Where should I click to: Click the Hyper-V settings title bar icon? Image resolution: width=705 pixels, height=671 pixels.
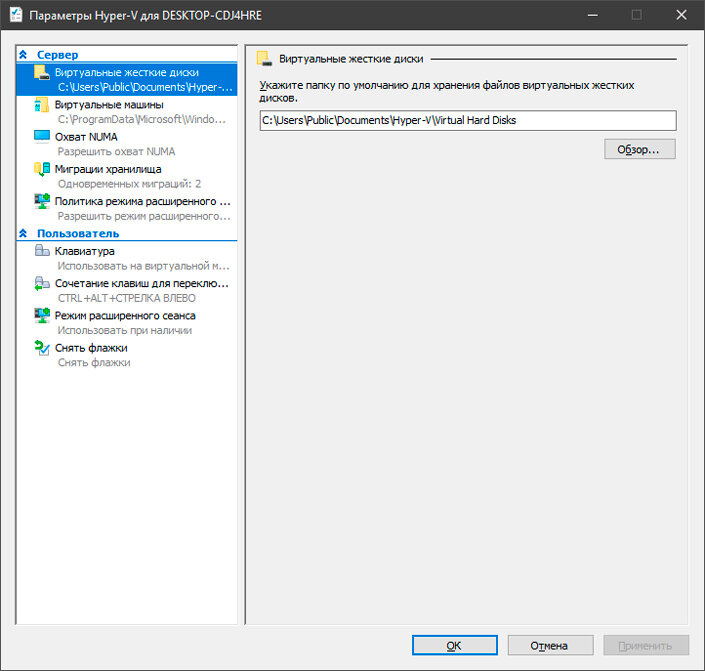(16, 15)
